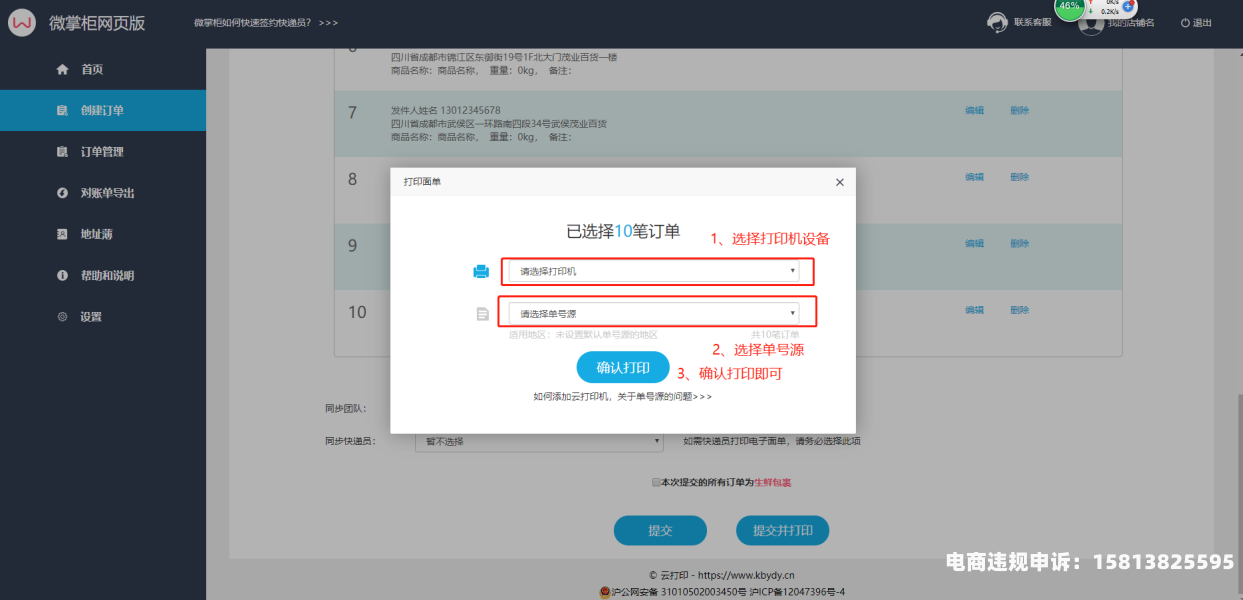Click the 地址薄 sidebar icon

point(62,234)
